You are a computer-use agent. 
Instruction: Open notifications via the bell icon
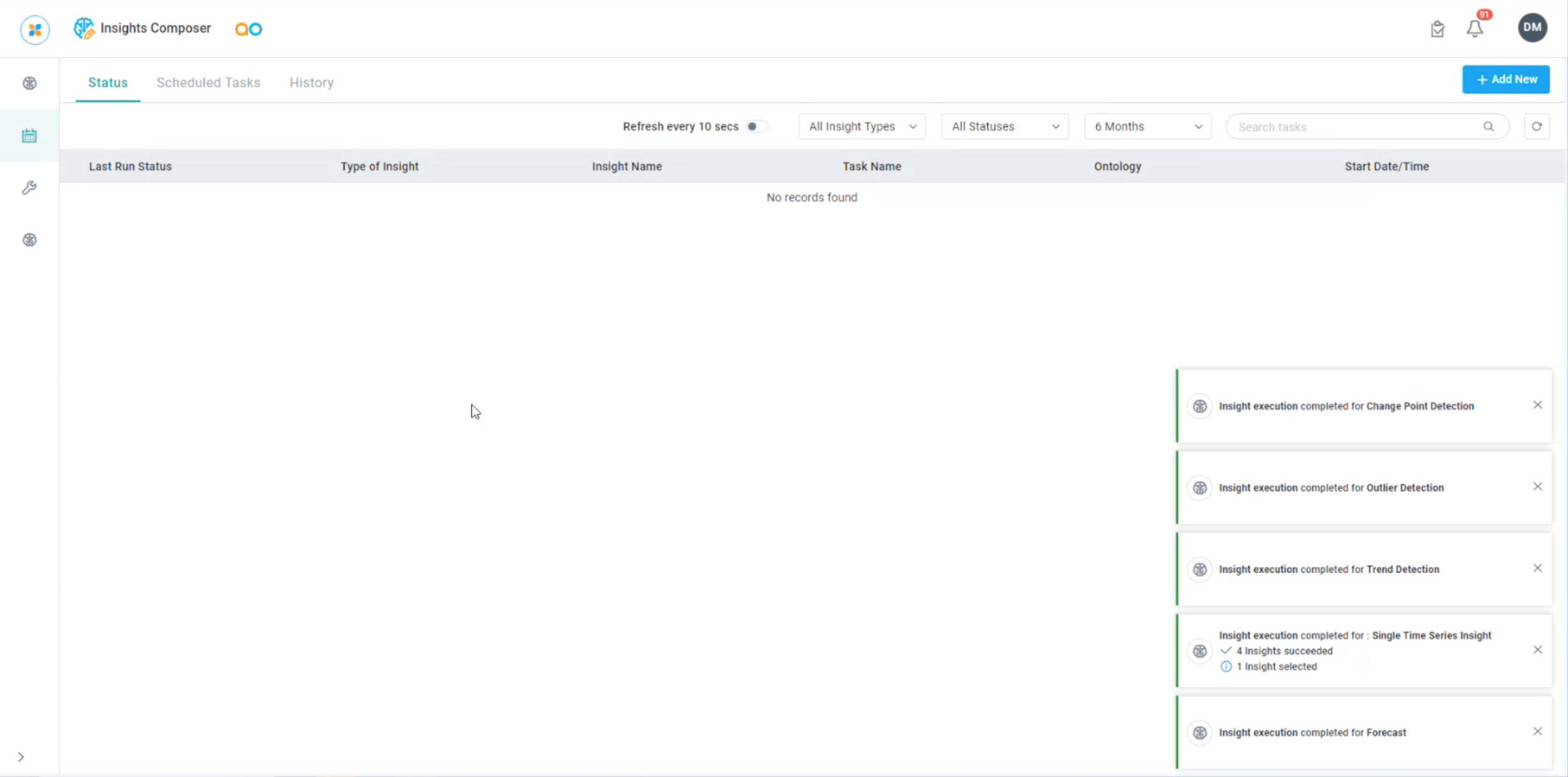pos(1475,29)
